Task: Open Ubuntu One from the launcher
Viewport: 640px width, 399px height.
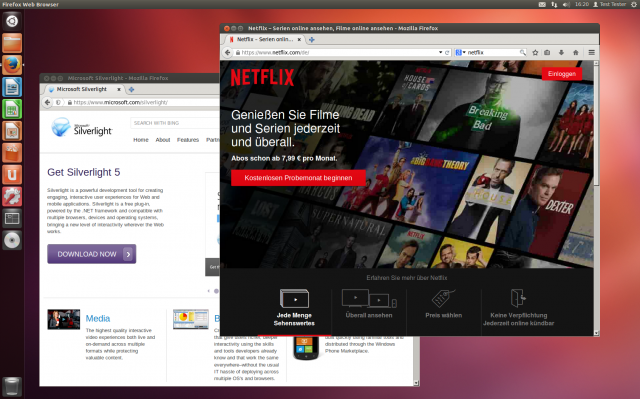Action: pyautogui.click(x=12, y=175)
